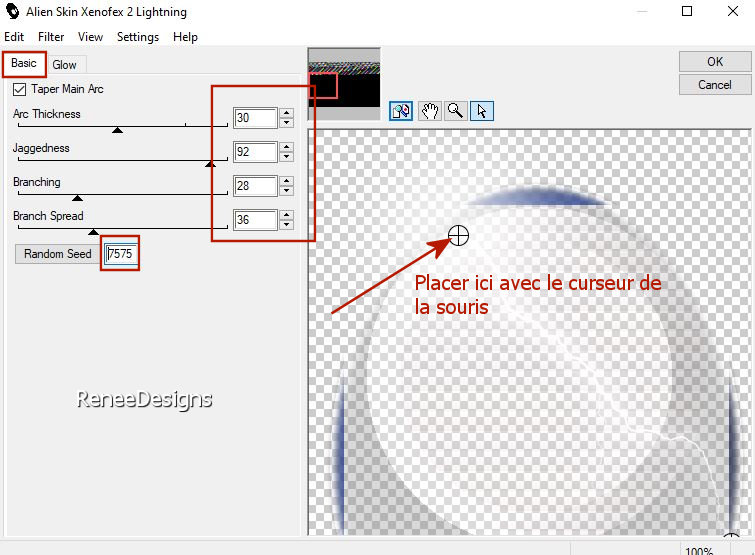This screenshot has height=555, width=755.
Task: Click the lightning start point crosshair
Action: (458, 235)
